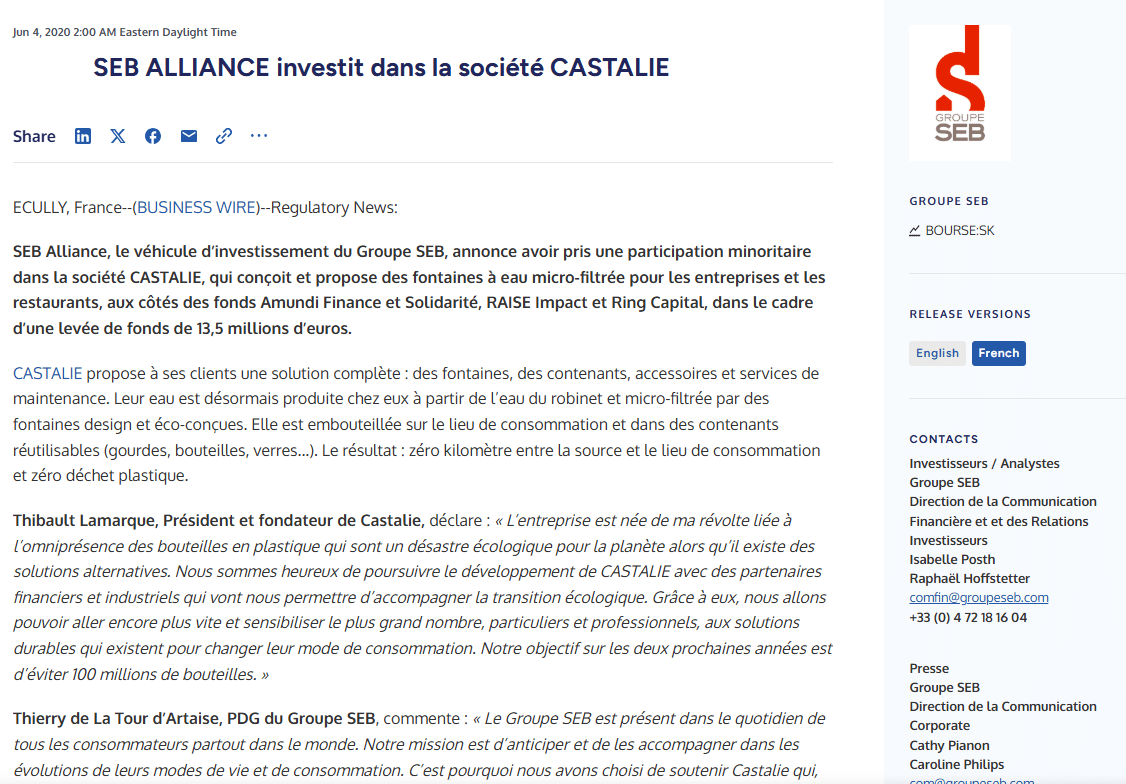Click the CONTACTS heading

pos(944,439)
